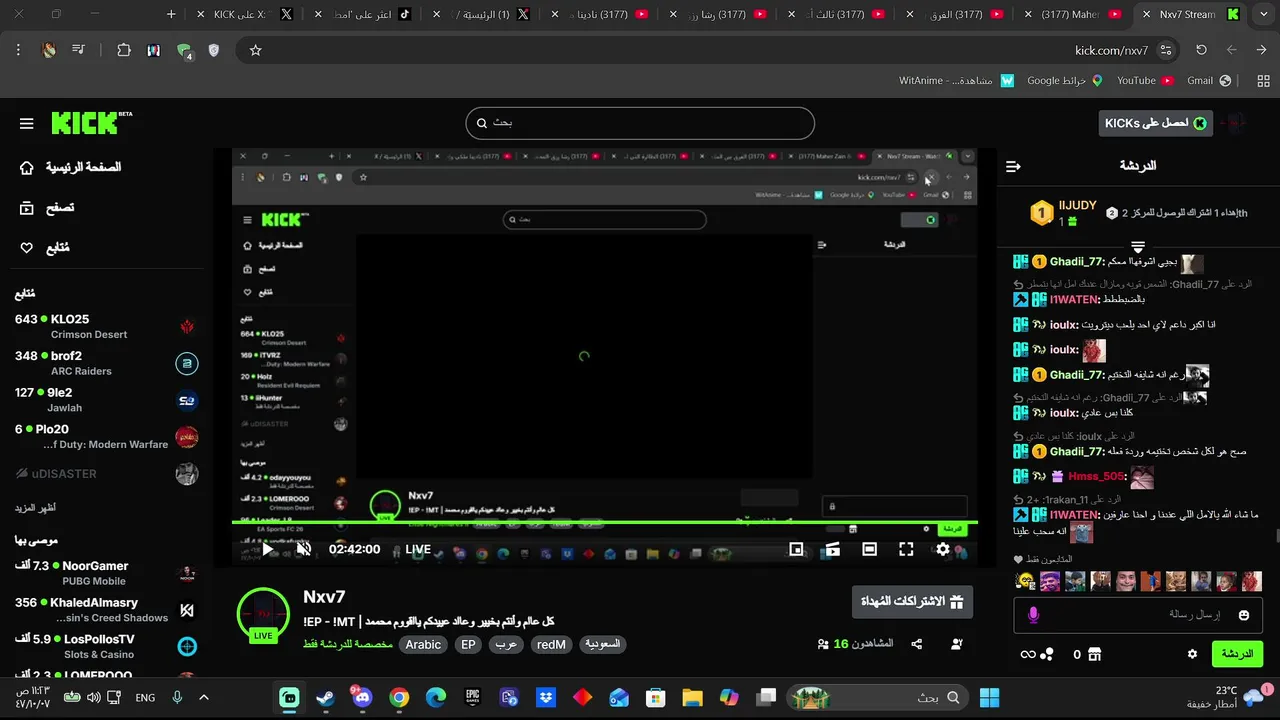Image resolution: width=1280 pixels, height=720 pixels.
Task: Open a new browser tab
Action: coord(171,14)
